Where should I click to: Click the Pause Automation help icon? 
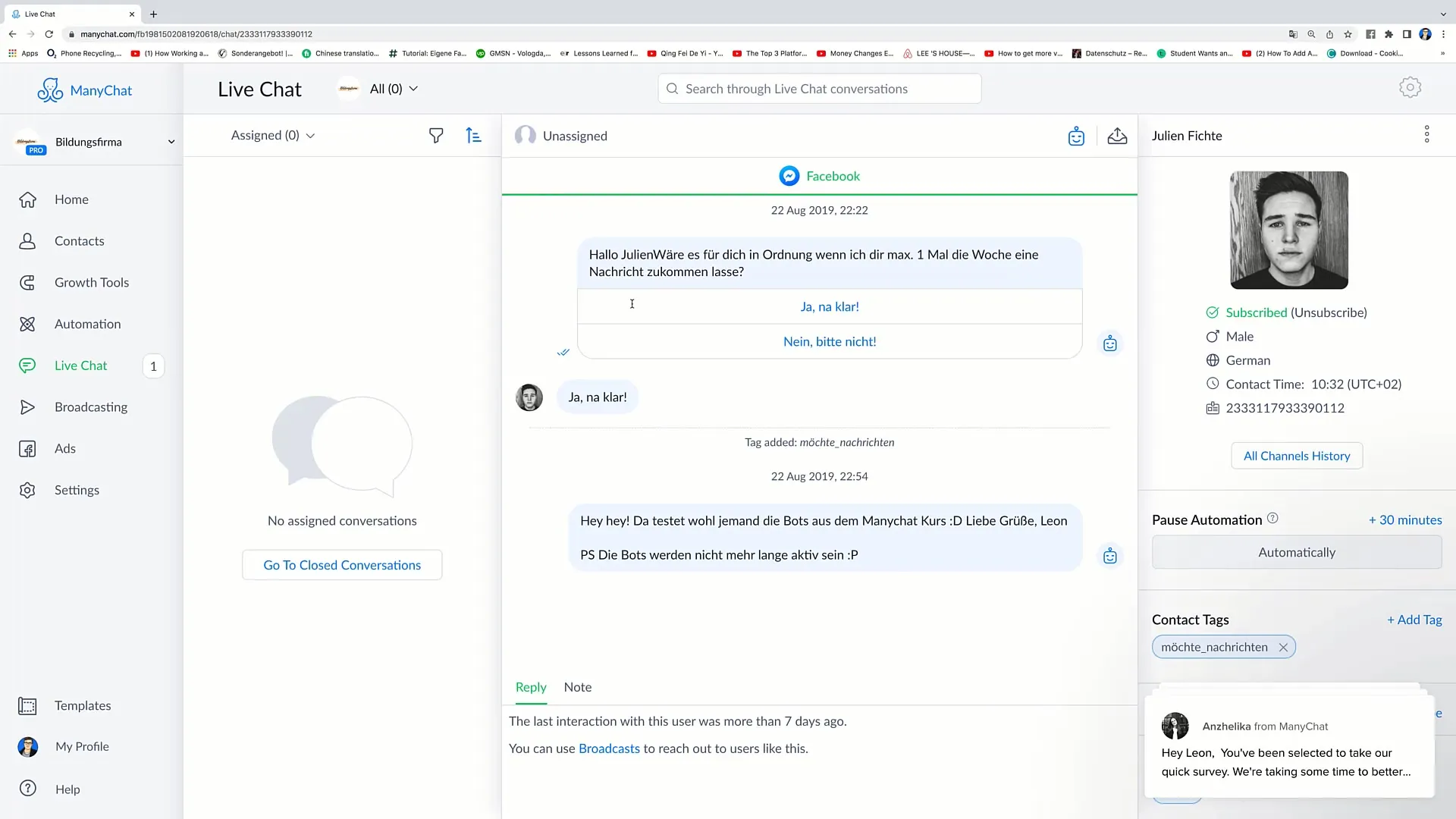1272,519
